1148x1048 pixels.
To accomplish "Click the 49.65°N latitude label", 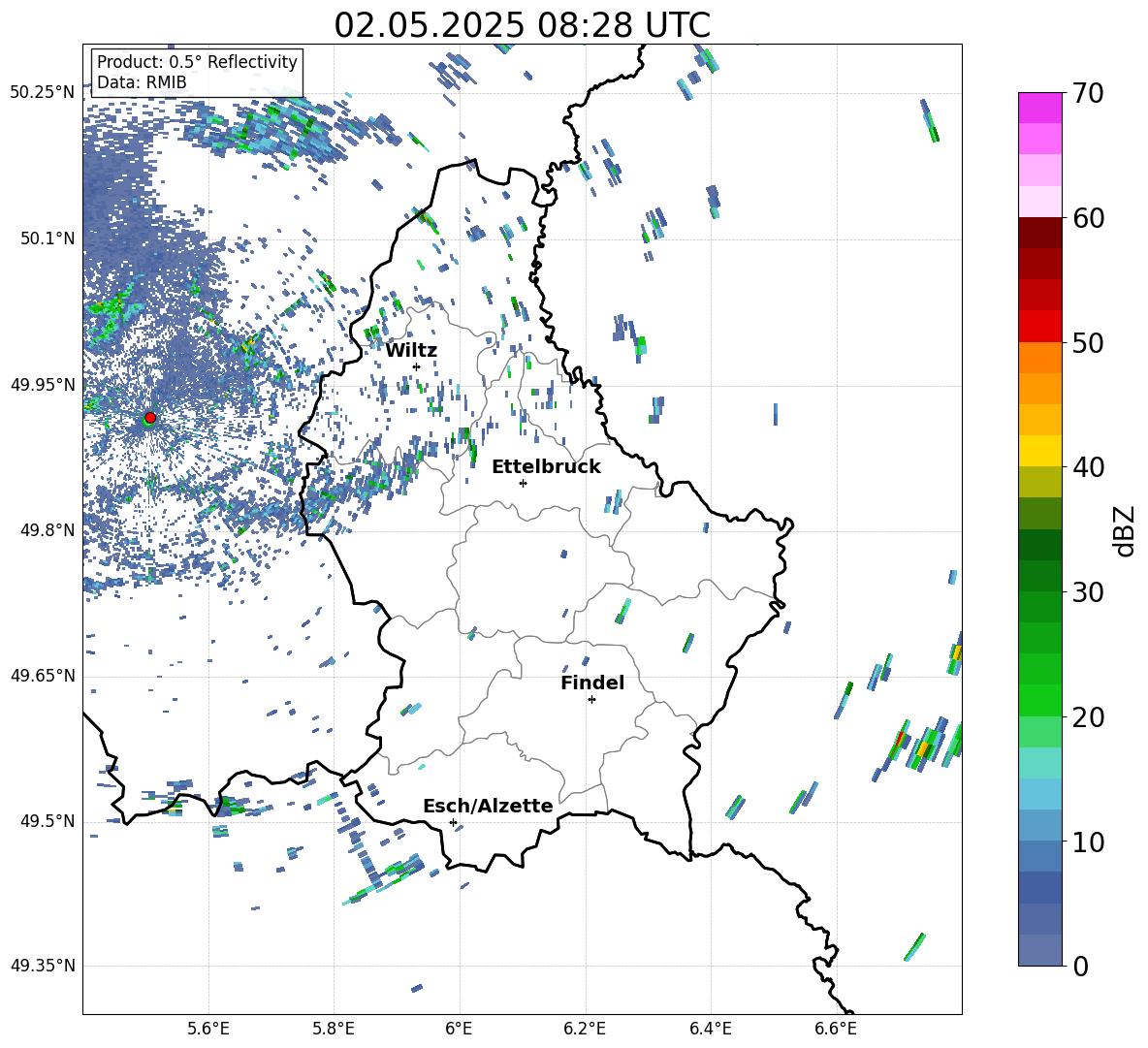I will tap(43, 675).
